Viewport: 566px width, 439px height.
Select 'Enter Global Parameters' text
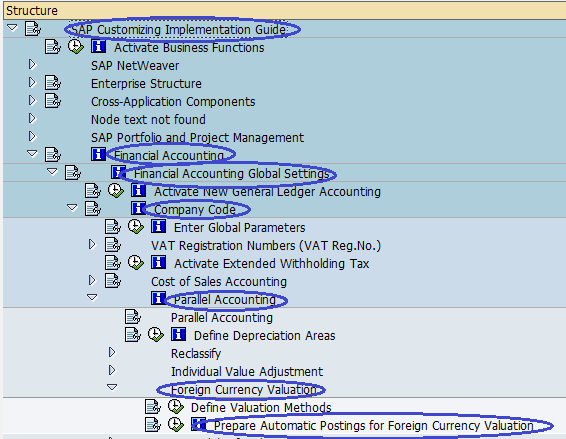coord(240,228)
